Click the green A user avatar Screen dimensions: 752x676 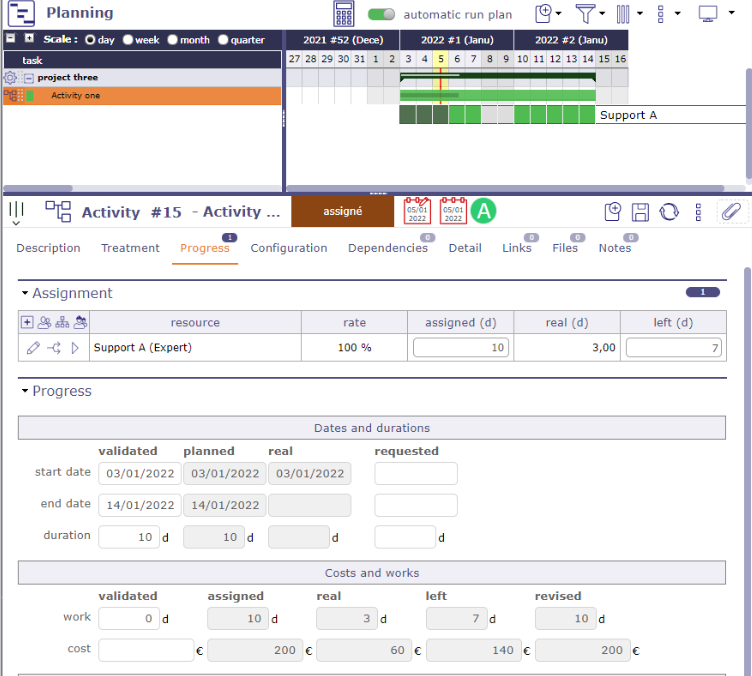pos(484,211)
